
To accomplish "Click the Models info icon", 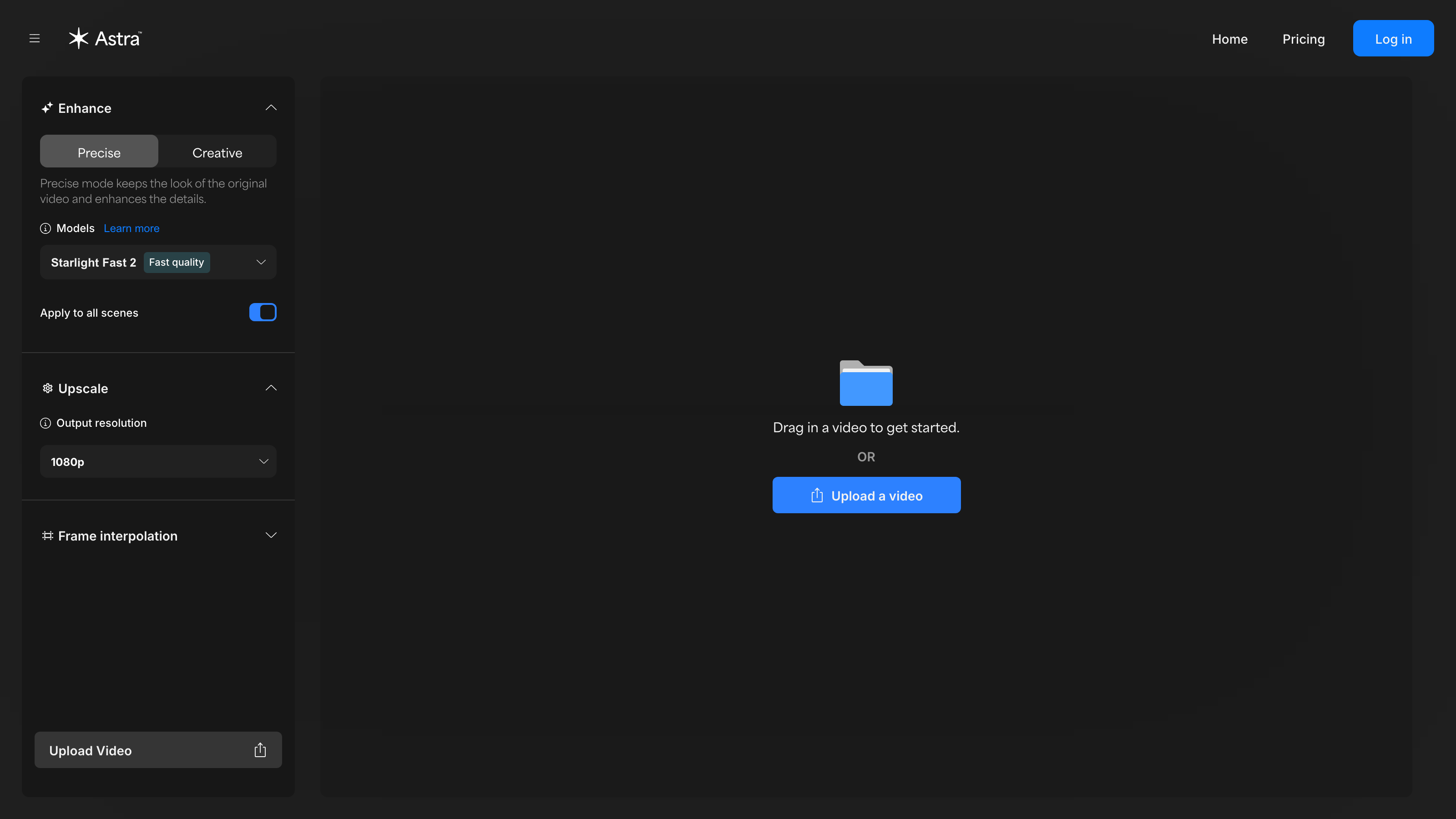I will point(46,228).
